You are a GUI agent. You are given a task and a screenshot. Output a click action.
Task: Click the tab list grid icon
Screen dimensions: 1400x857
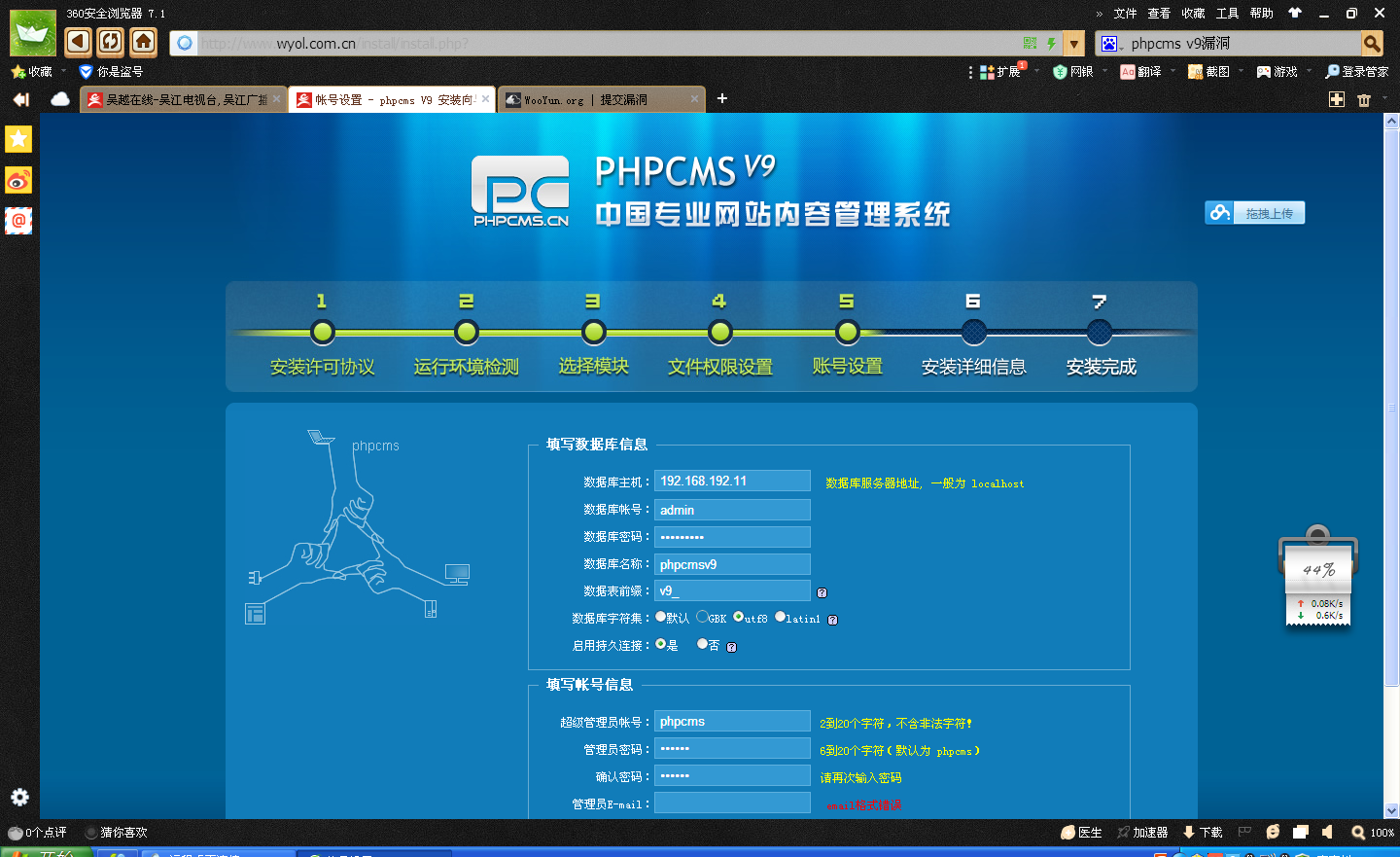pyautogui.click(x=1337, y=99)
